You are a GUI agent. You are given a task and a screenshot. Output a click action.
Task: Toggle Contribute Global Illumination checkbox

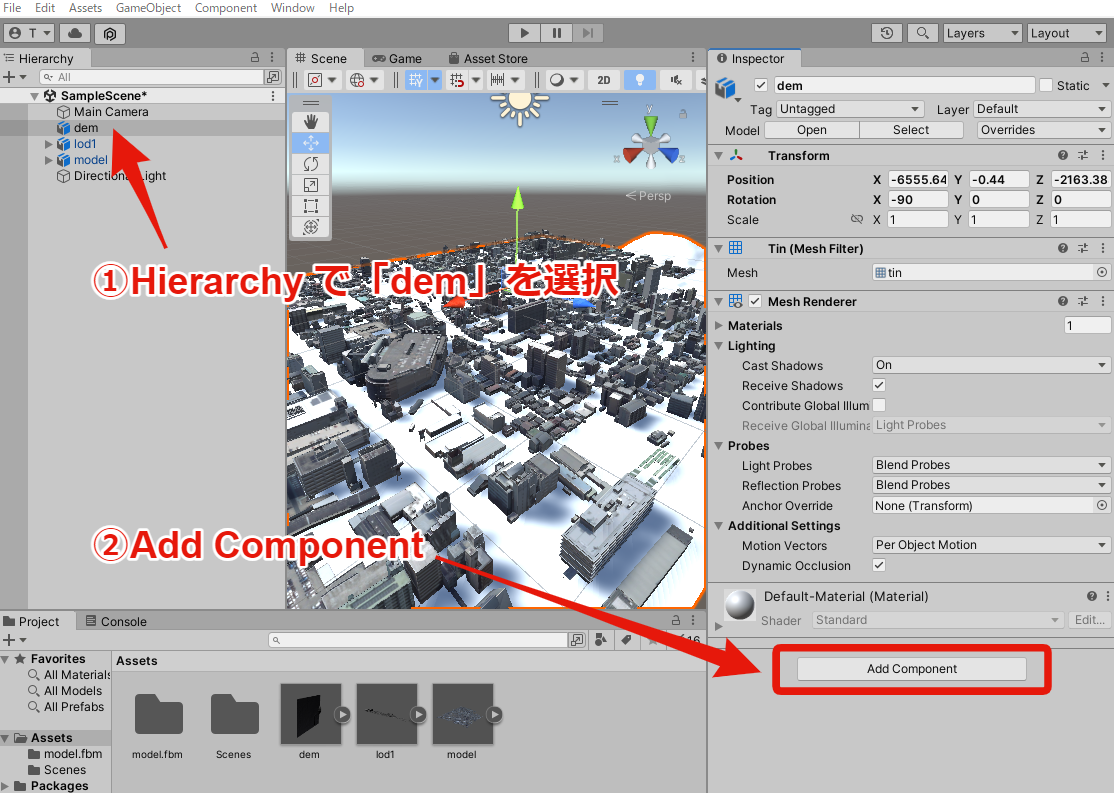point(879,405)
